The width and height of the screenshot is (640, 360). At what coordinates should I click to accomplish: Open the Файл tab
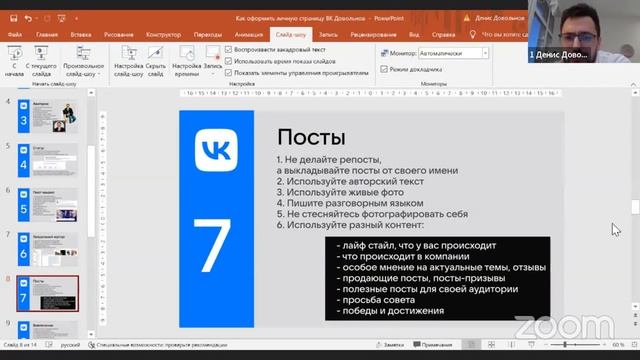[x=14, y=35]
